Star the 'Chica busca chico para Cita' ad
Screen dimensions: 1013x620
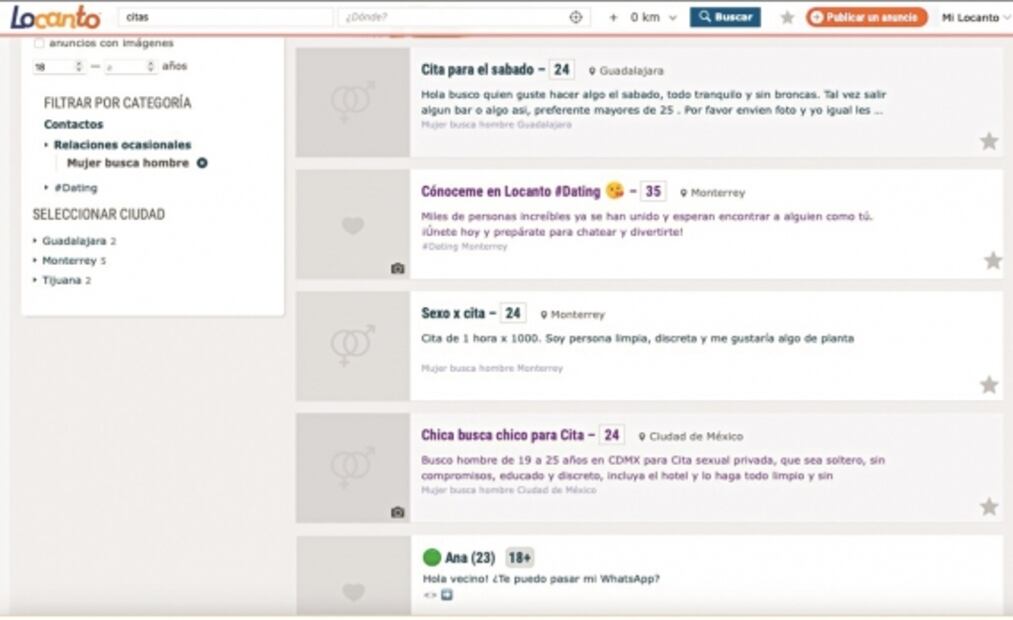click(x=988, y=507)
